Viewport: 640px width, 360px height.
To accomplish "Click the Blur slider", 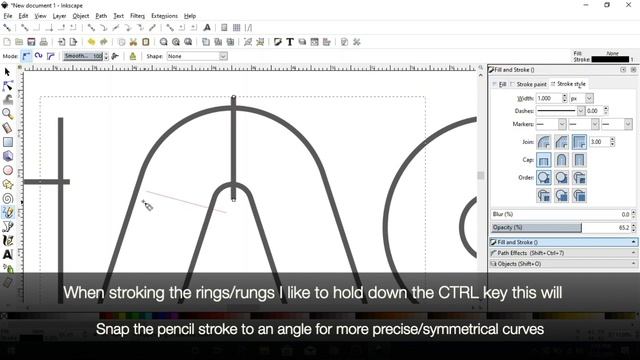I will click(560, 214).
